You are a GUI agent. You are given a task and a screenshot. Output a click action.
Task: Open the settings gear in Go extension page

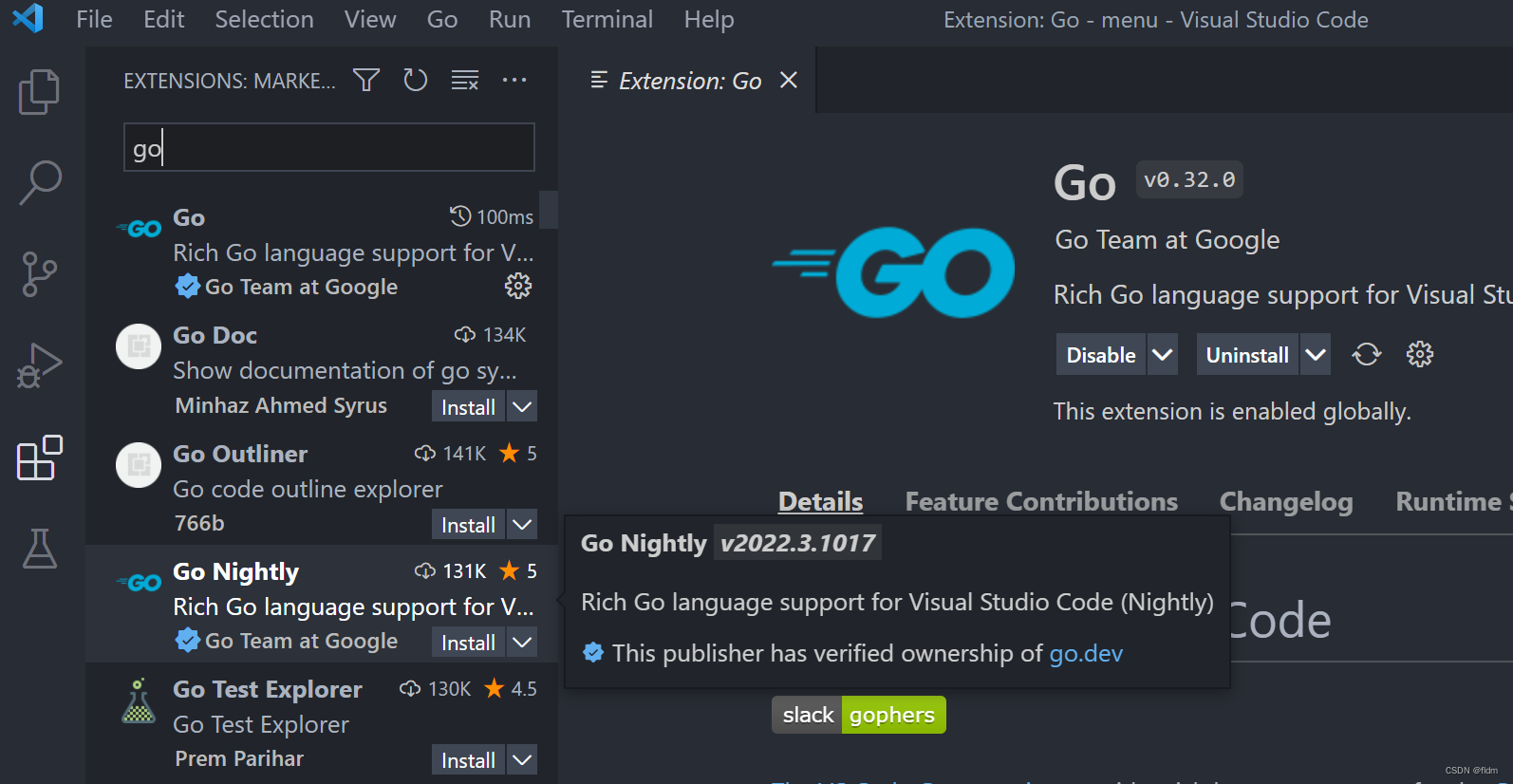click(1420, 355)
